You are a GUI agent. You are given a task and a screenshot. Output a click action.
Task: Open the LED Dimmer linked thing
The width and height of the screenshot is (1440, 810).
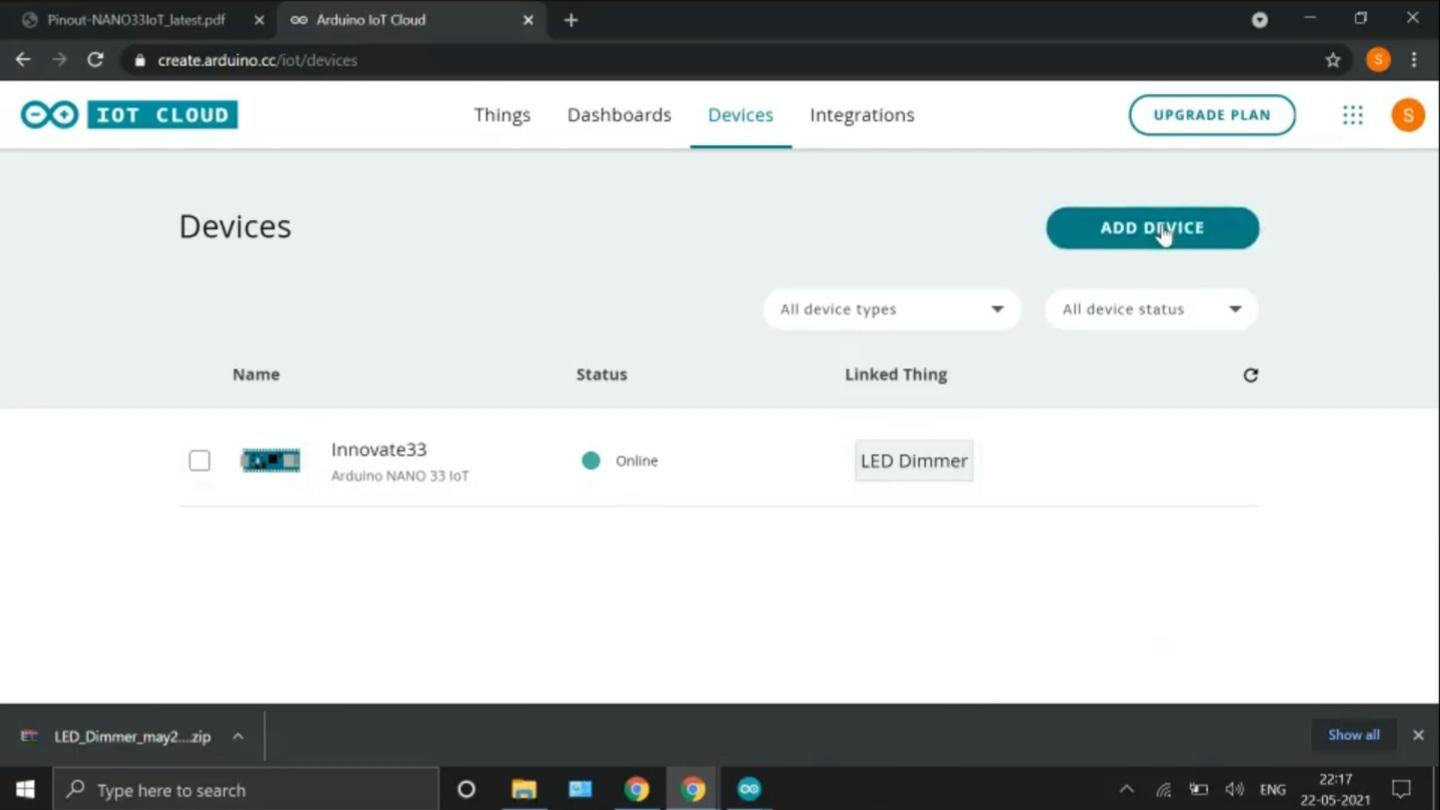point(914,461)
